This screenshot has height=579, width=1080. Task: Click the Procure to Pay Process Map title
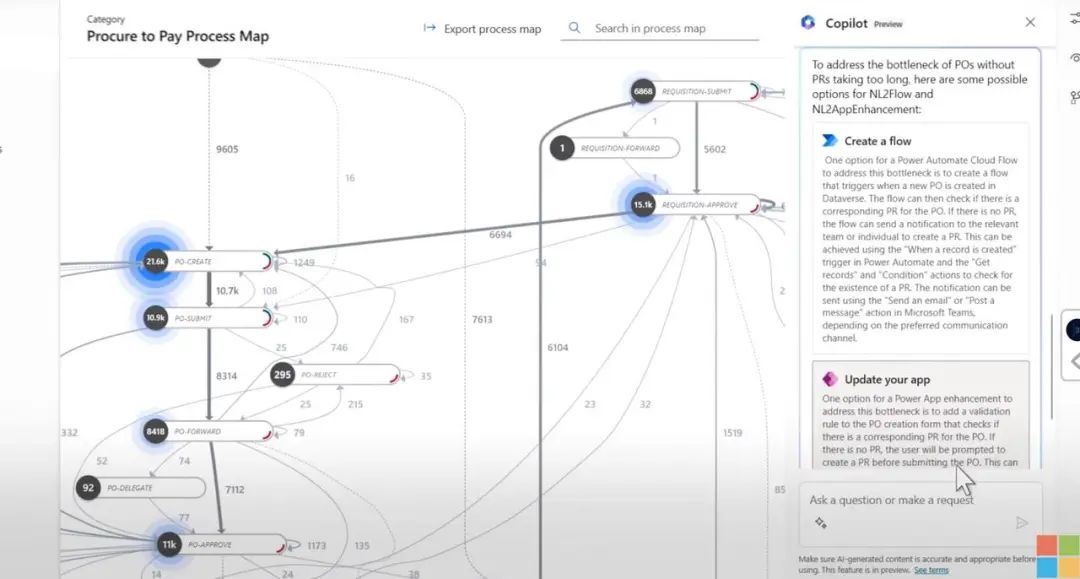(178, 36)
